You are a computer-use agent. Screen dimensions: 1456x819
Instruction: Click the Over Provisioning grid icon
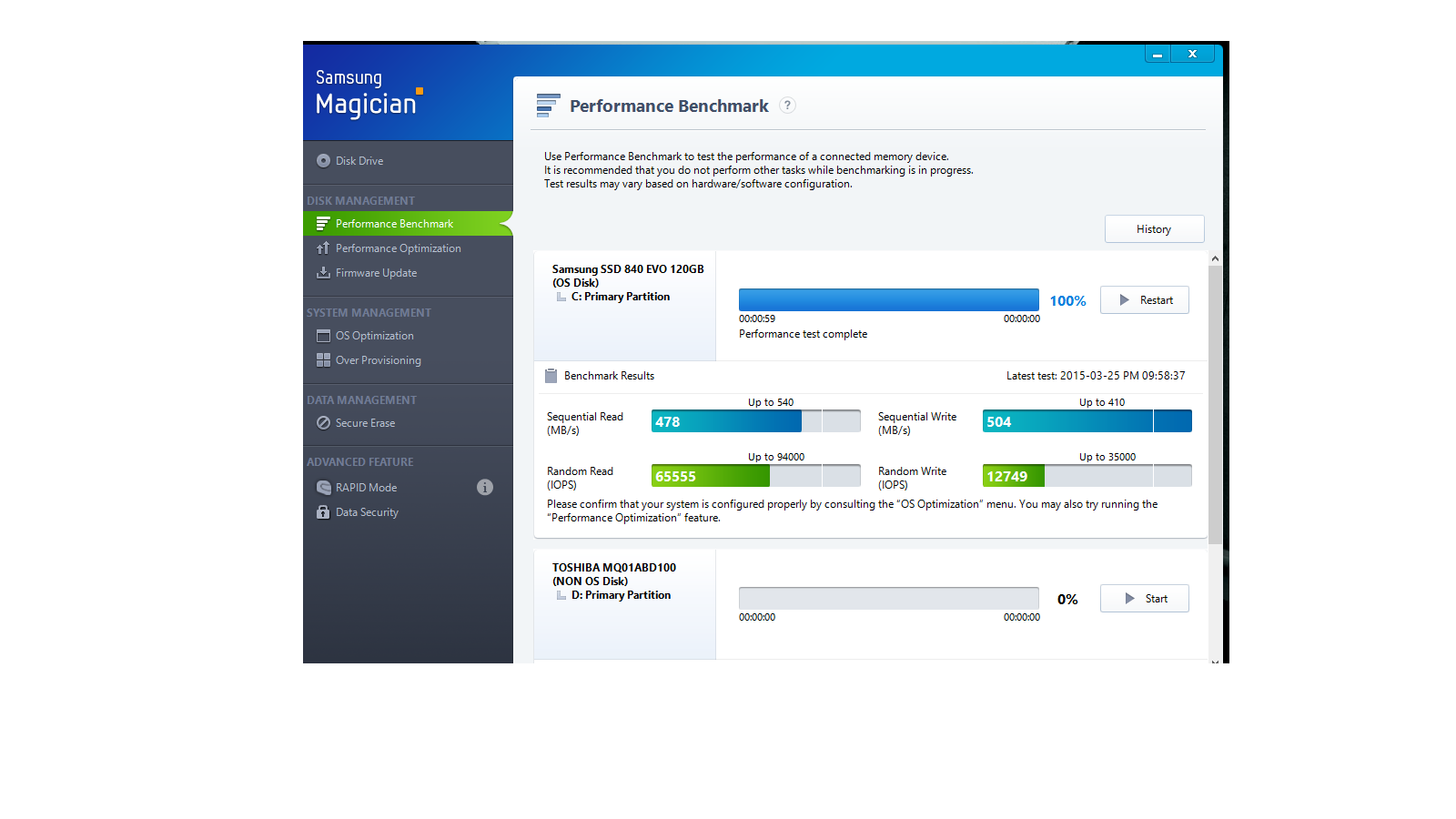coord(323,360)
